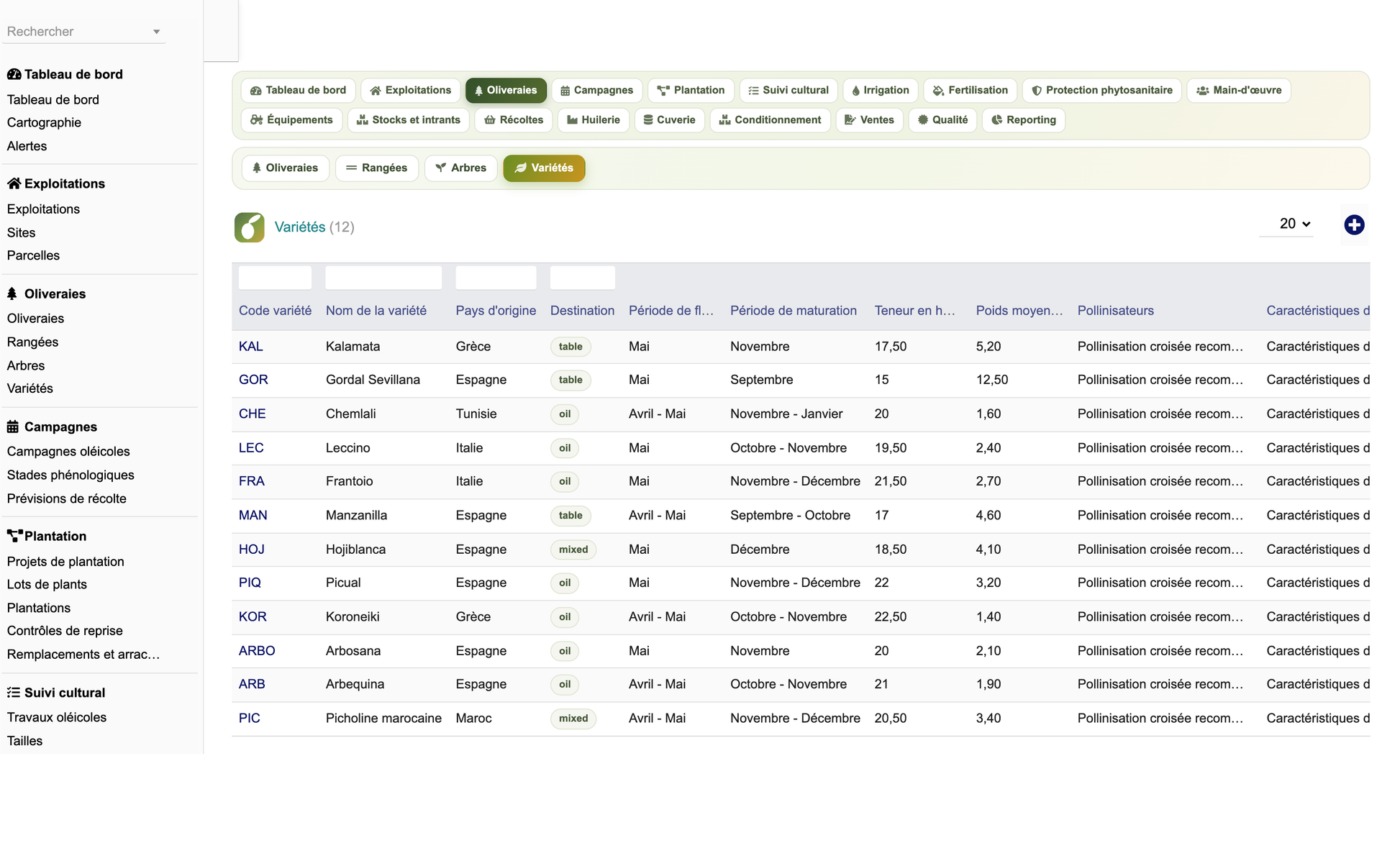Open the Équipements module tab
This screenshot has height=866, width=1400.
coord(291,120)
